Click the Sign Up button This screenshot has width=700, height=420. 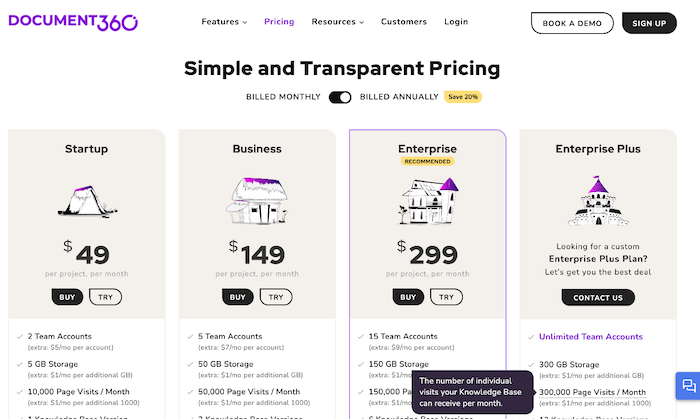(649, 23)
